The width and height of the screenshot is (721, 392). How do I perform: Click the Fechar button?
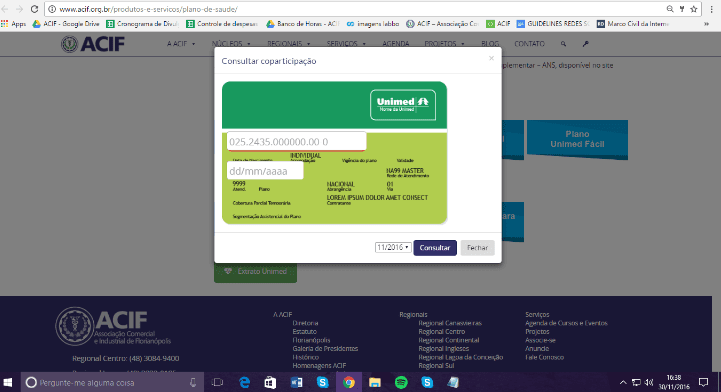coord(477,248)
